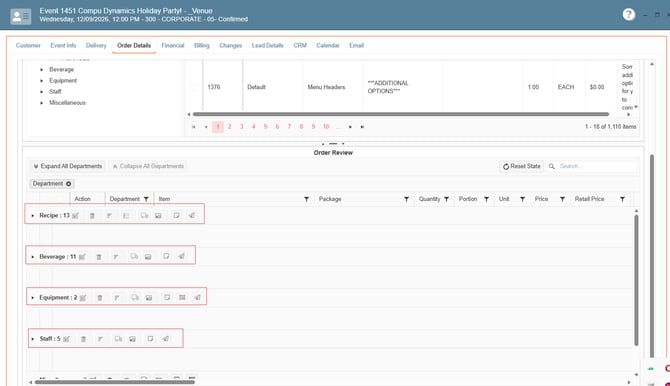Open the CRM tab
The width and height of the screenshot is (670, 386).
[300, 45]
